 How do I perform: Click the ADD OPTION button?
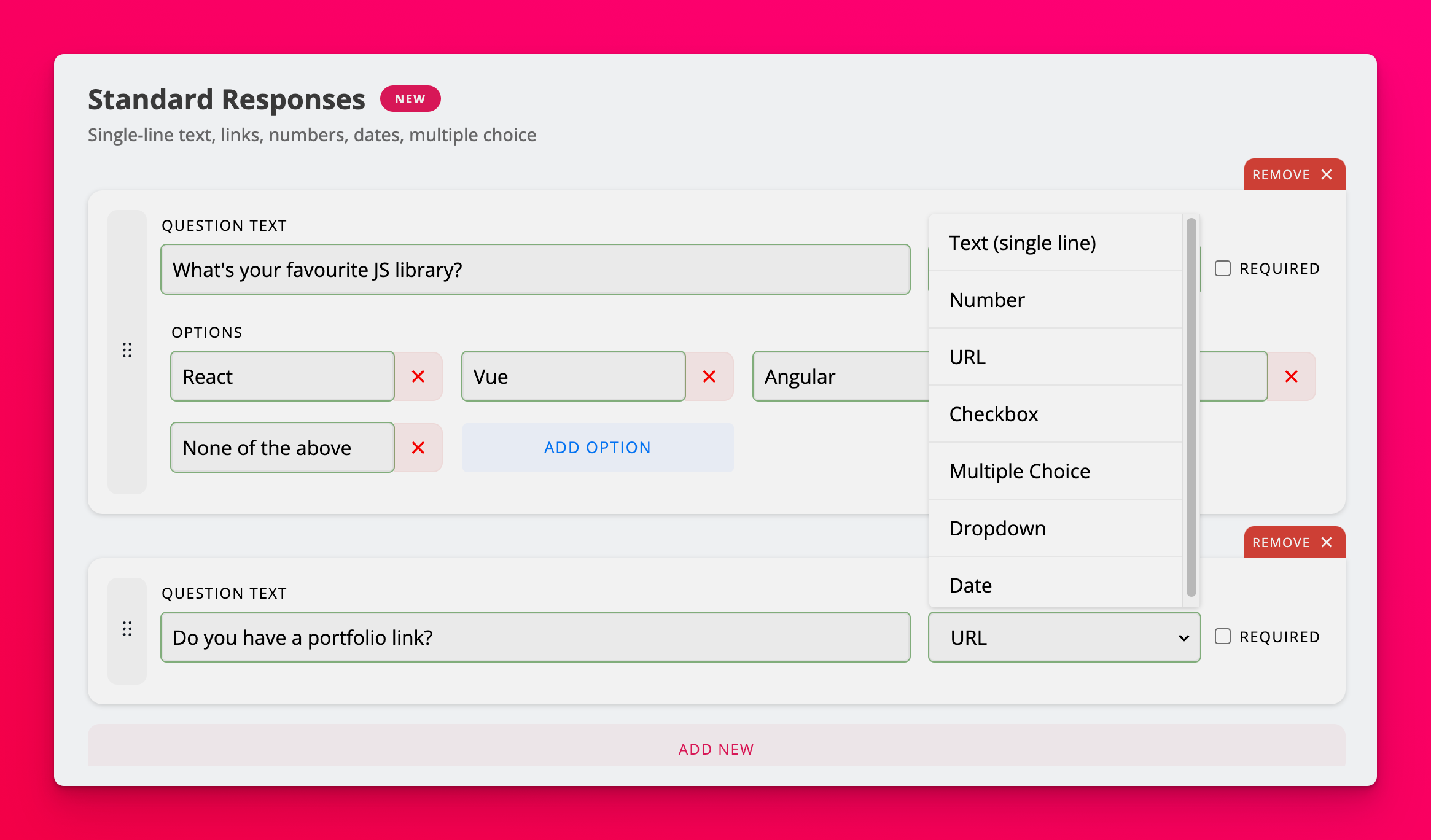[x=598, y=448]
